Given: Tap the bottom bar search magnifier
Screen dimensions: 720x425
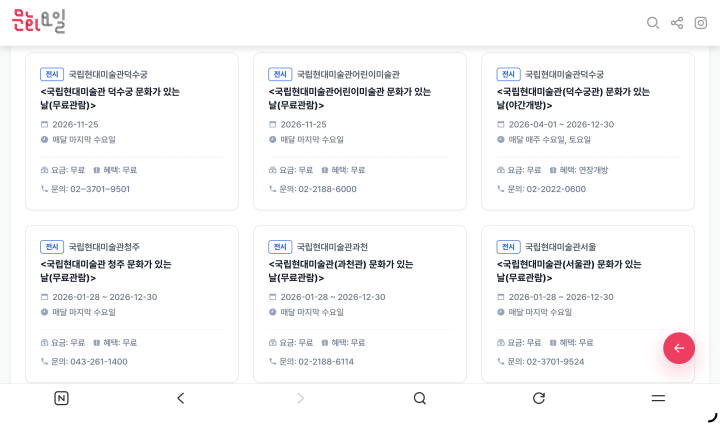Looking at the screenshot, I should point(420,398).
